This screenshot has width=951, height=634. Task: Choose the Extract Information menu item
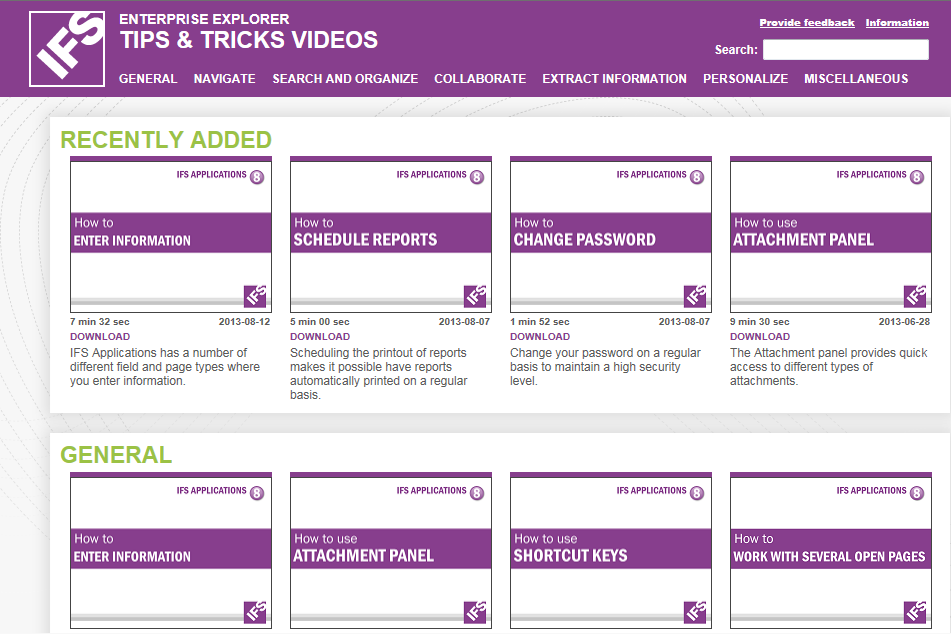614,79
